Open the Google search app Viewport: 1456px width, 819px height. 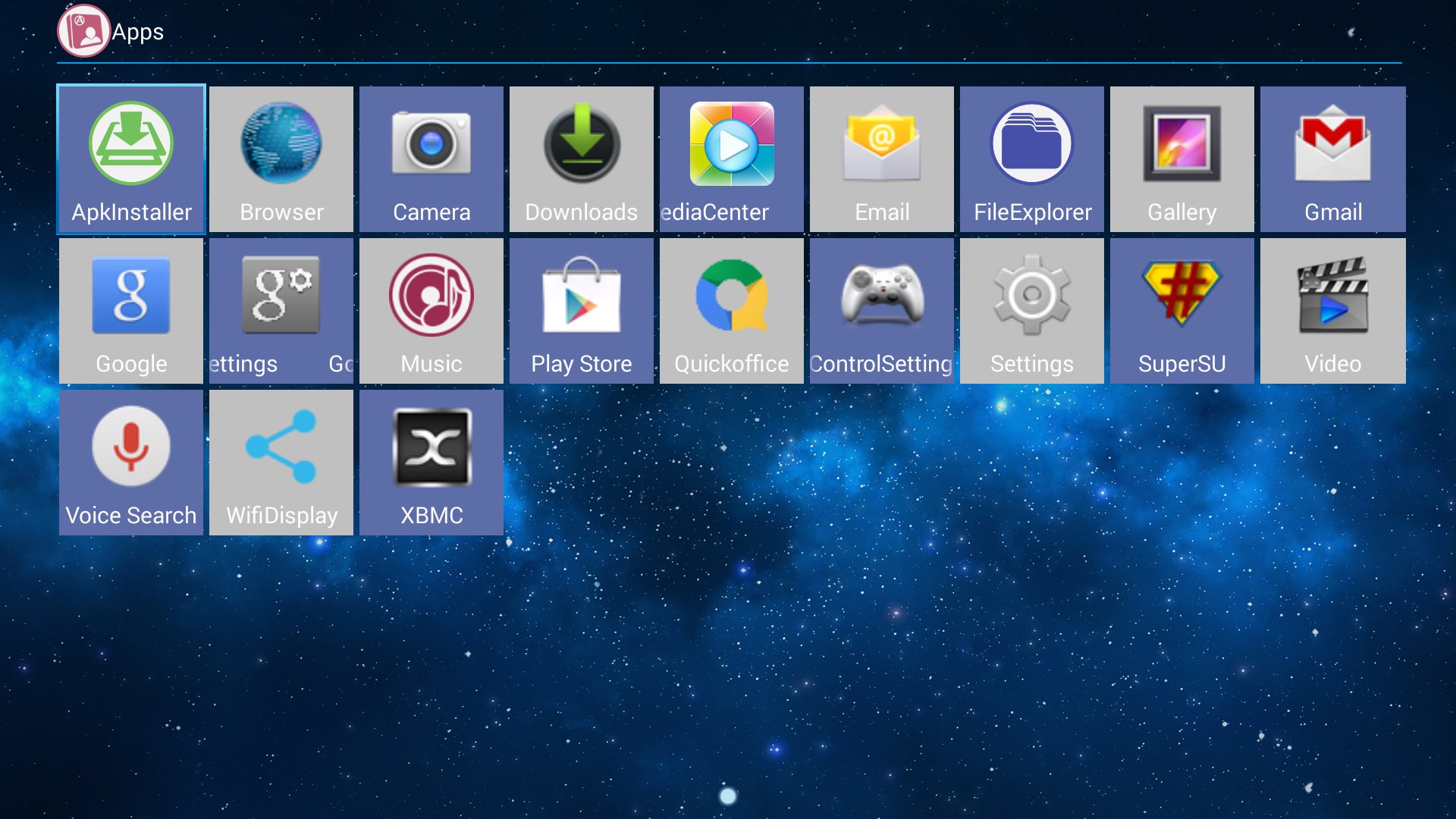coord(131,311)
